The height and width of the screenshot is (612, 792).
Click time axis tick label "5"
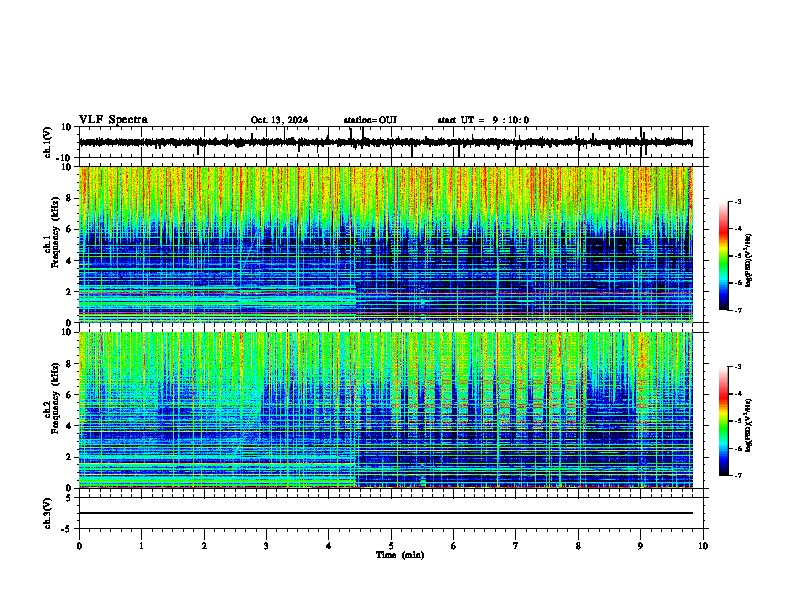point(391,546)
